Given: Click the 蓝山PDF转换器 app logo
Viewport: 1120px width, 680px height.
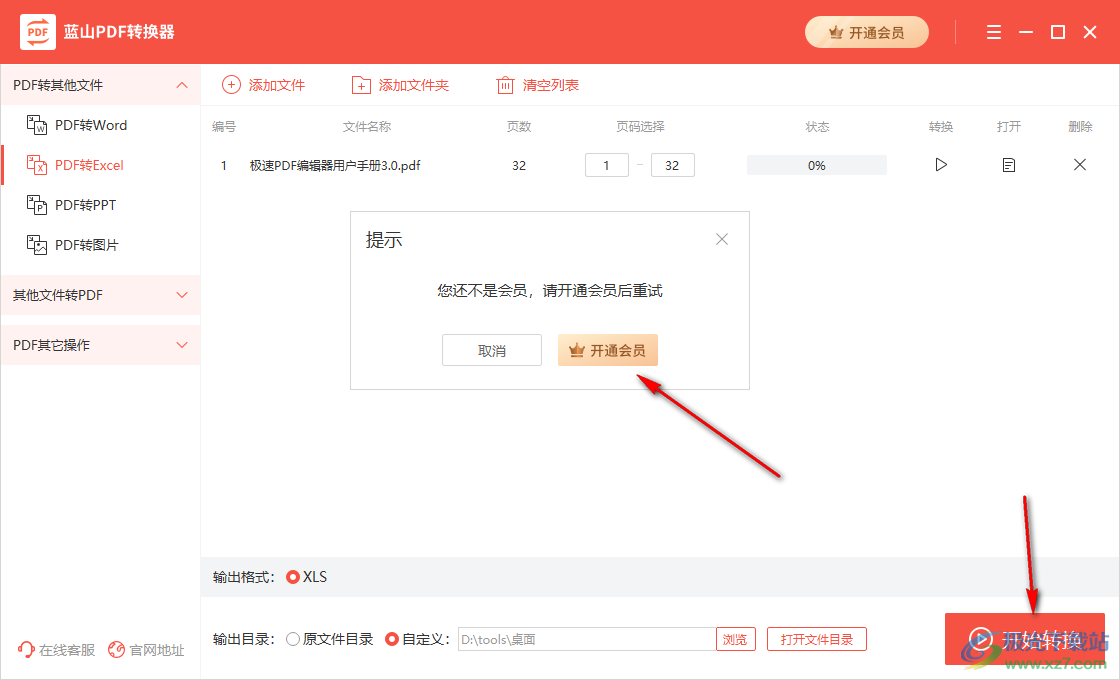Looking at the screenshot, I should pos(38,32).
